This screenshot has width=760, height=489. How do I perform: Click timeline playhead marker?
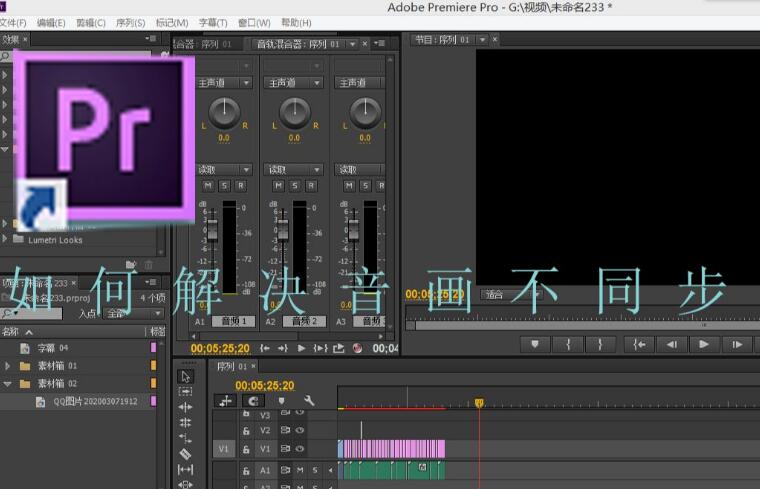[x=479, y=403]
